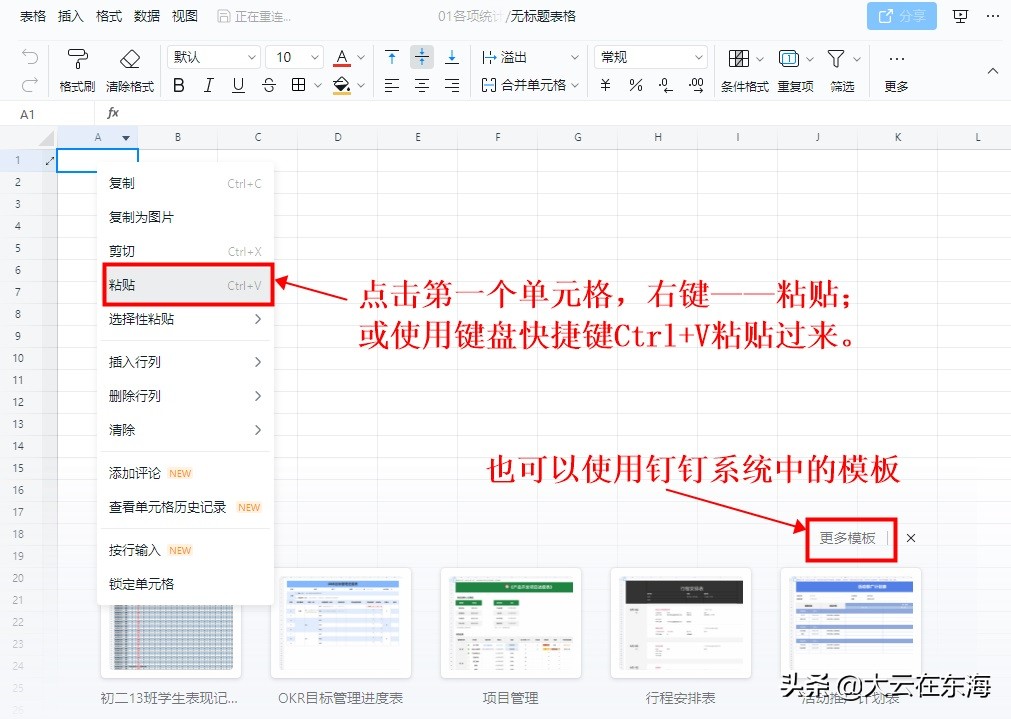Screen dimensions: 1011x719
Task: Open the borders dropdown arrow
Action: (318, 85)
